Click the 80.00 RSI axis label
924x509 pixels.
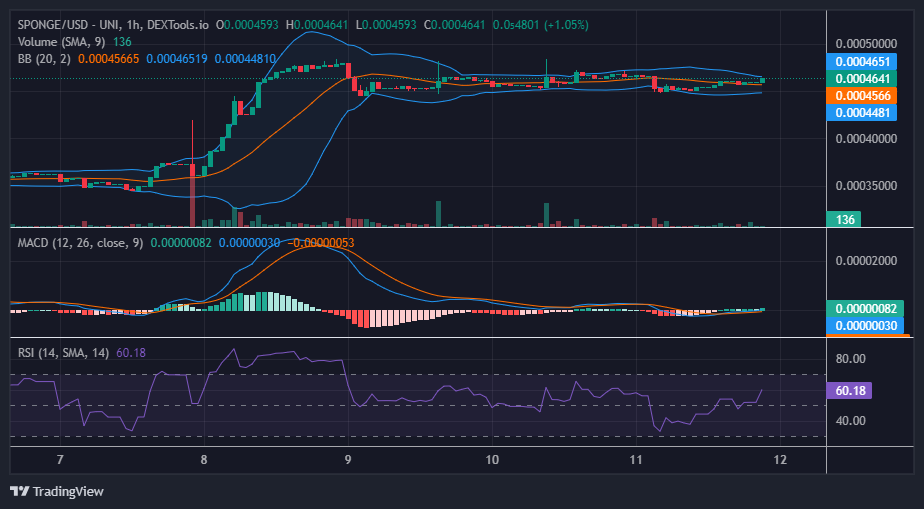[x=851, y=359]
